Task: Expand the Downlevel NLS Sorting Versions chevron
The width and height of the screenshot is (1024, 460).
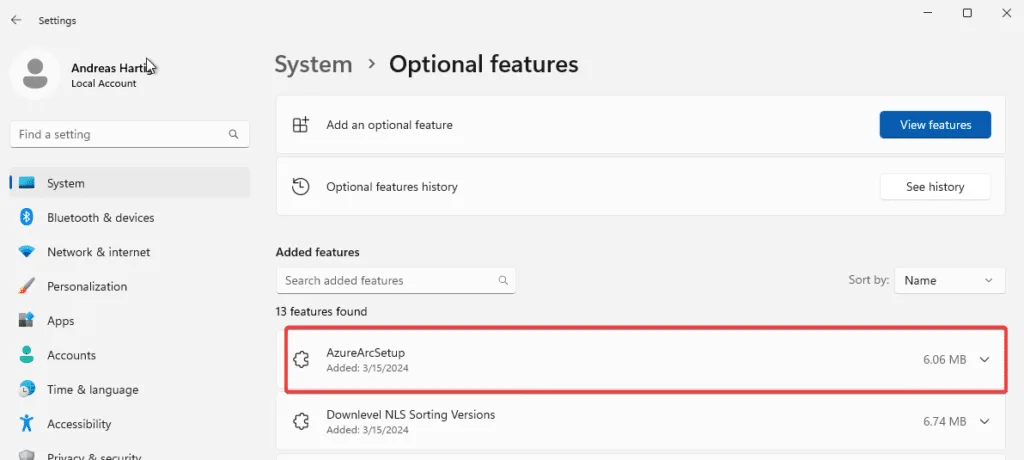Action: 985,421
